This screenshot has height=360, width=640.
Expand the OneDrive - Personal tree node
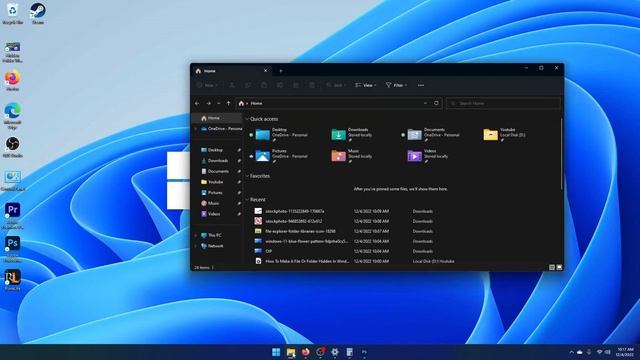pyautogui.click(x=196, y=129)
